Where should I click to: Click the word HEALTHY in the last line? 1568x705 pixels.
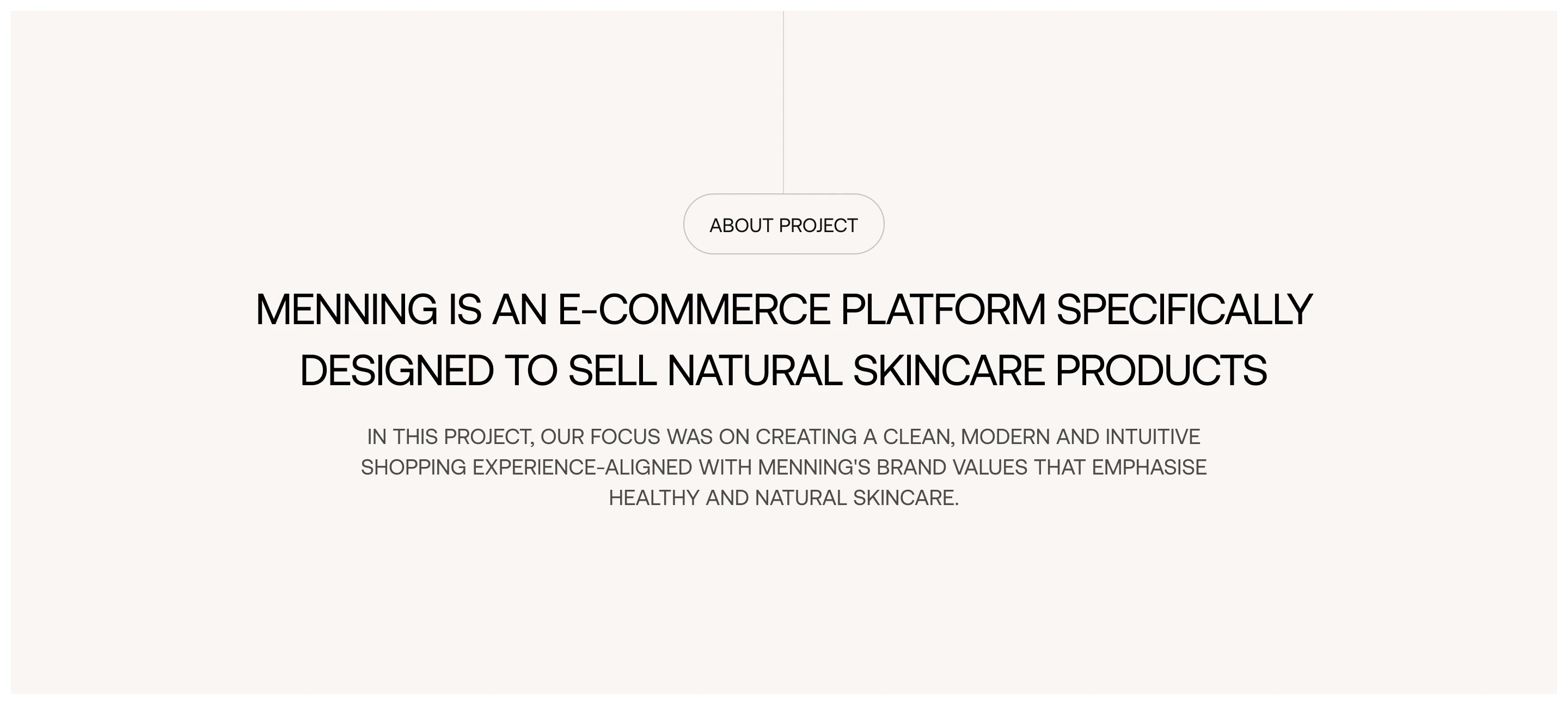pos(654,498)
